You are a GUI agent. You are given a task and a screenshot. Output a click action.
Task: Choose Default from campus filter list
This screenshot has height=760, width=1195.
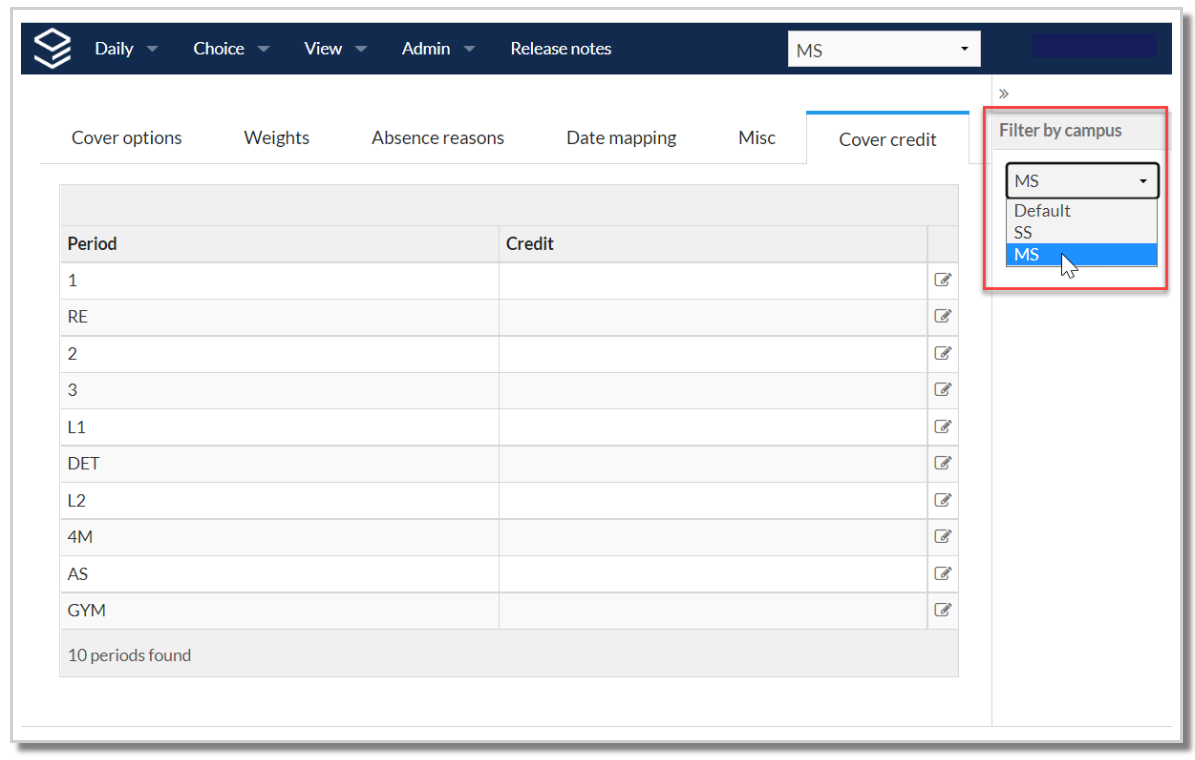(1081, 210)
